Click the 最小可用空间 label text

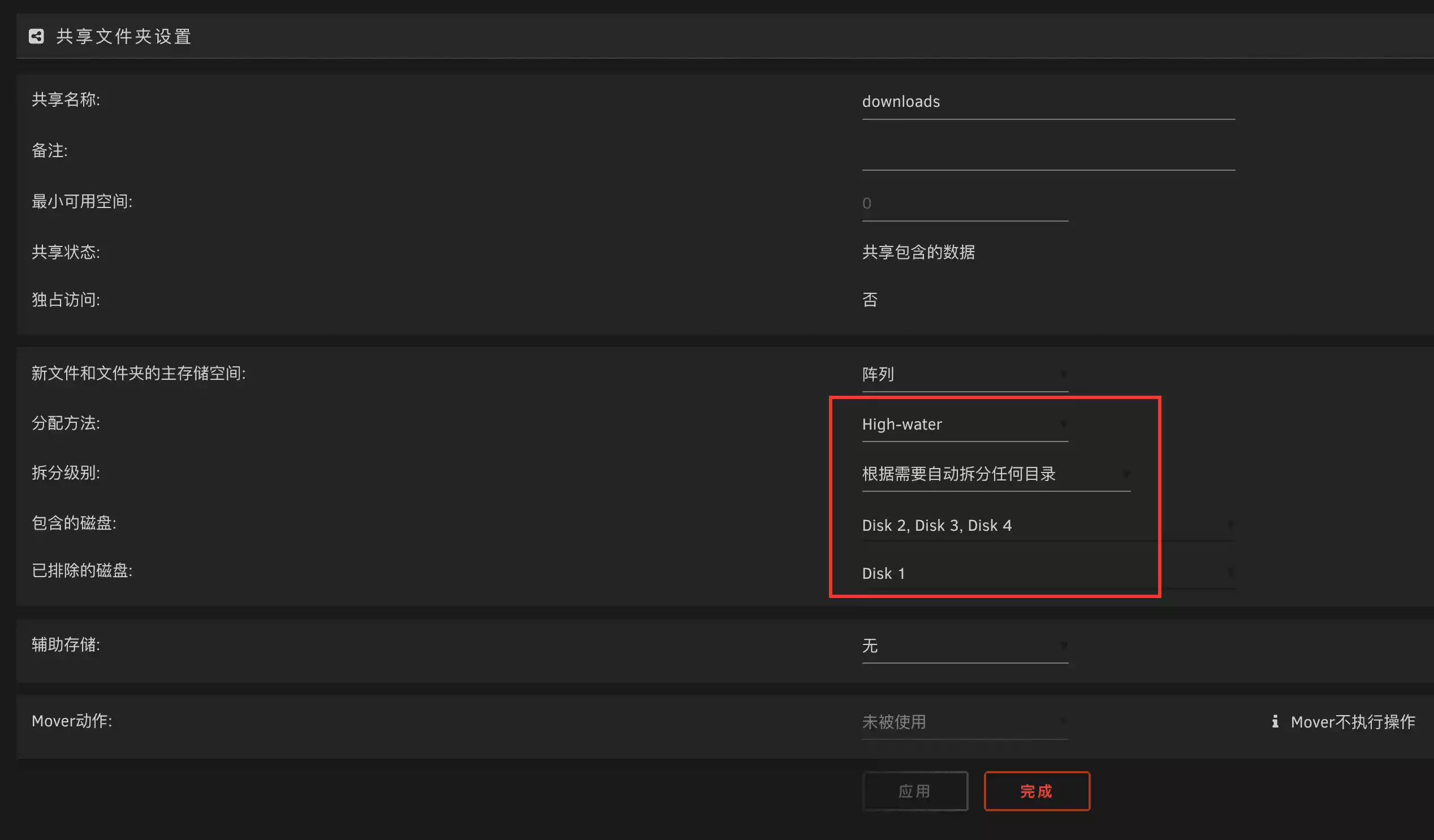point(82,201)
